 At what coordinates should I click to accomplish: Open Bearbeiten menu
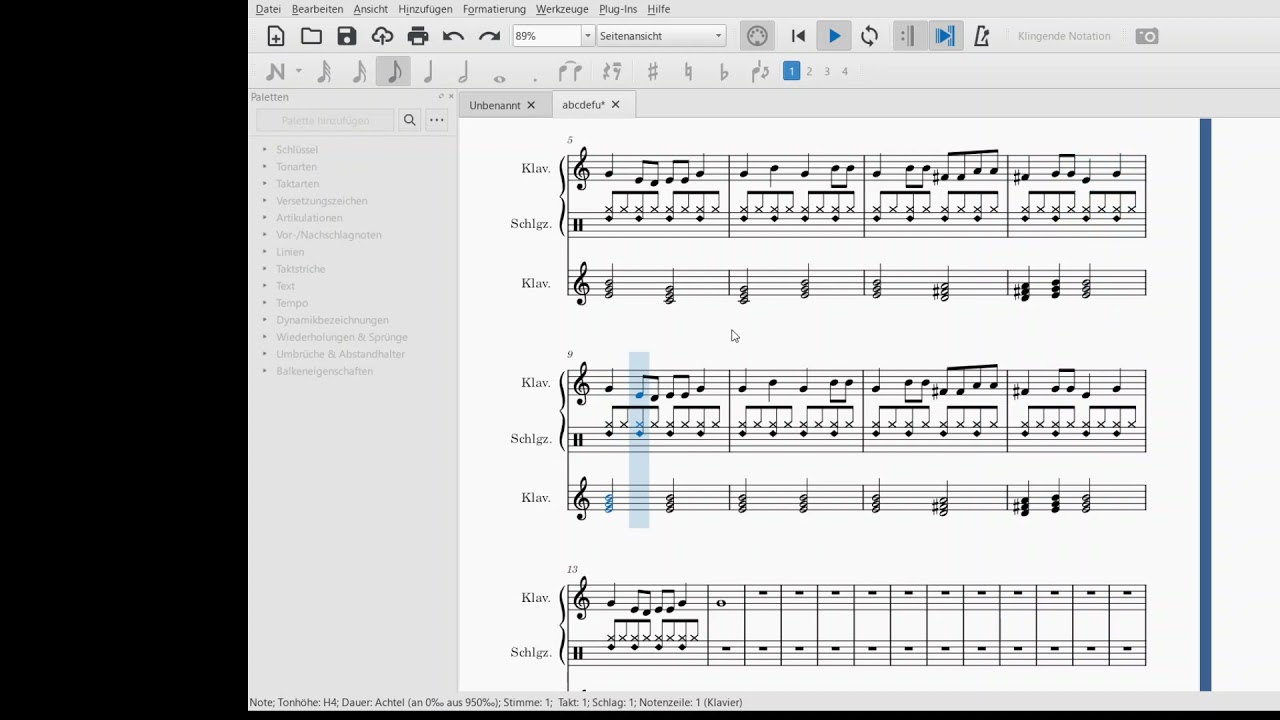317,9
